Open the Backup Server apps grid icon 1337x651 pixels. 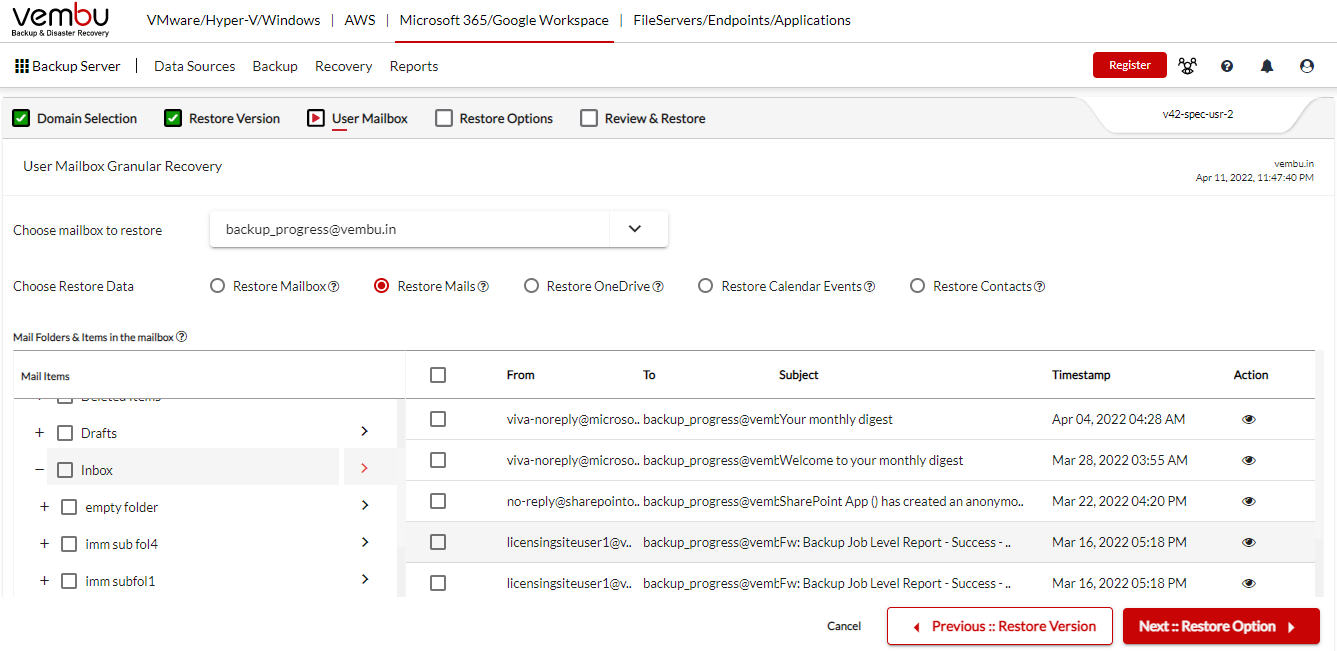point(22,66)
